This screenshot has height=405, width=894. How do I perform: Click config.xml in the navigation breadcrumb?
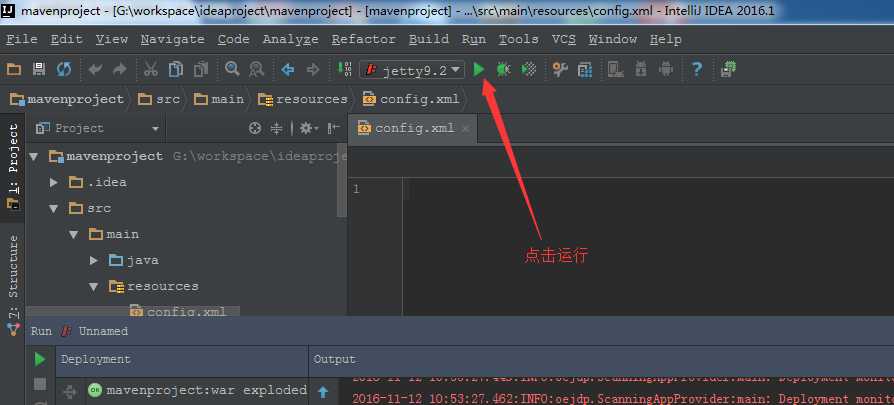411,99
